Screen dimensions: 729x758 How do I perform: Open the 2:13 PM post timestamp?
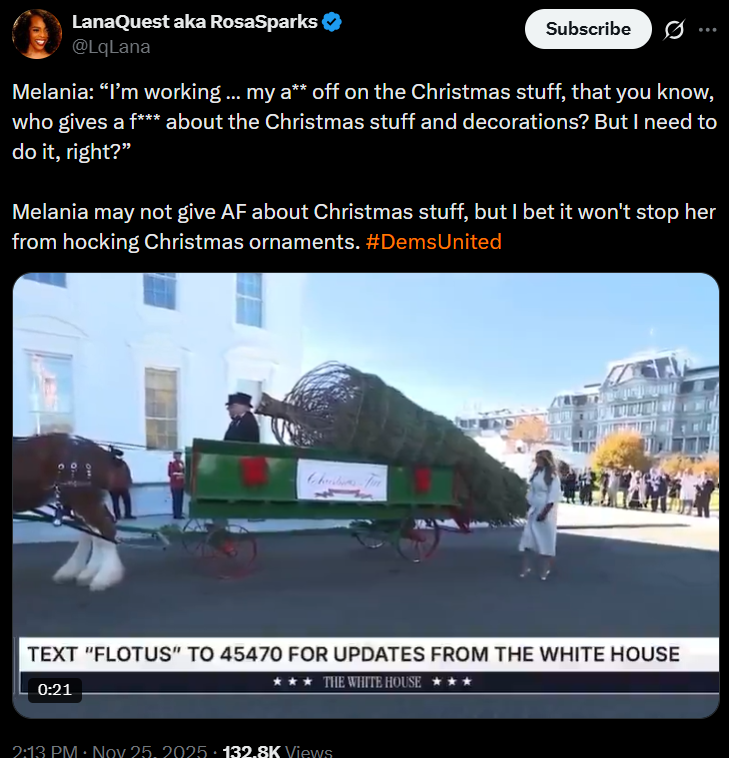[x=44, y=752]
